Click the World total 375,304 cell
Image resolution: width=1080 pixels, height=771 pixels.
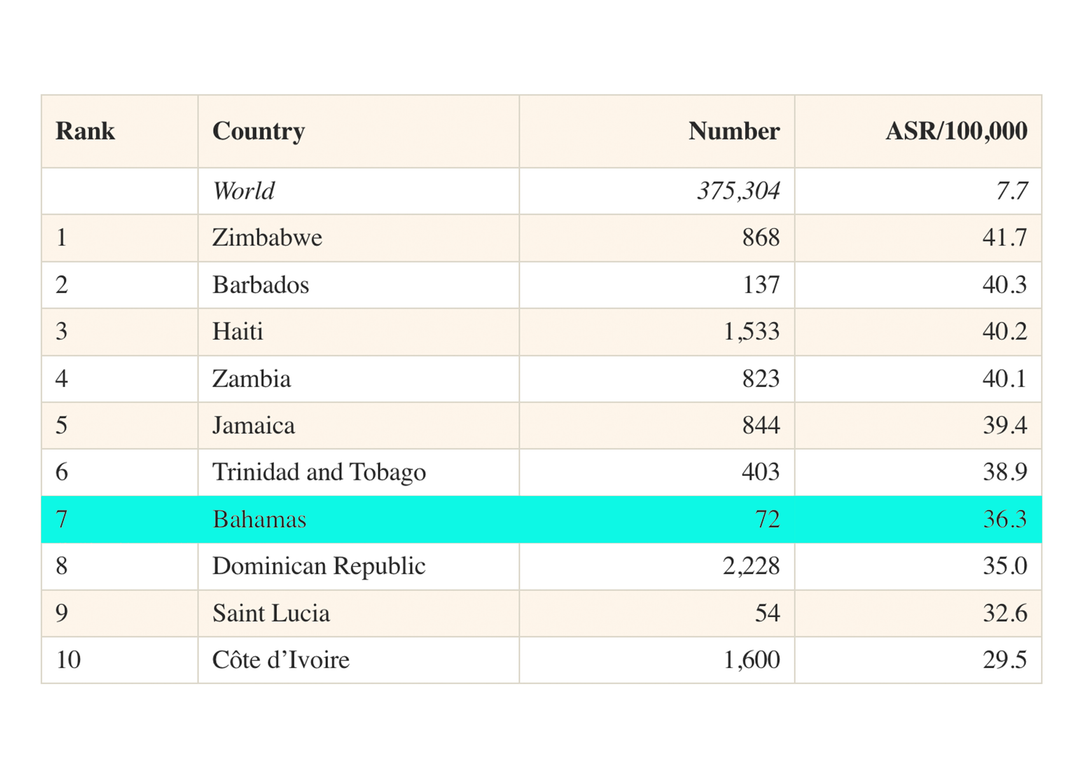(x=737, y=191)
